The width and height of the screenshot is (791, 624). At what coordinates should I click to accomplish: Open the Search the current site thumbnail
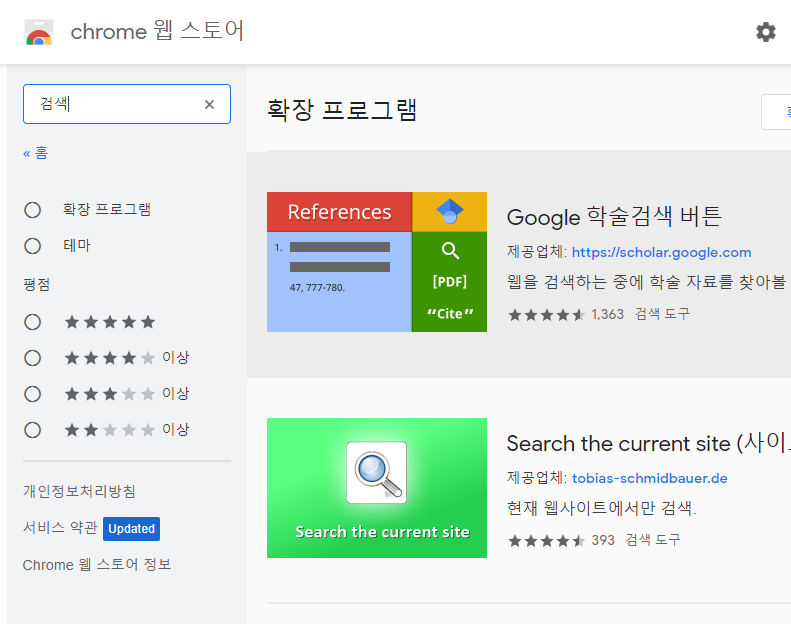pos(377,488)
